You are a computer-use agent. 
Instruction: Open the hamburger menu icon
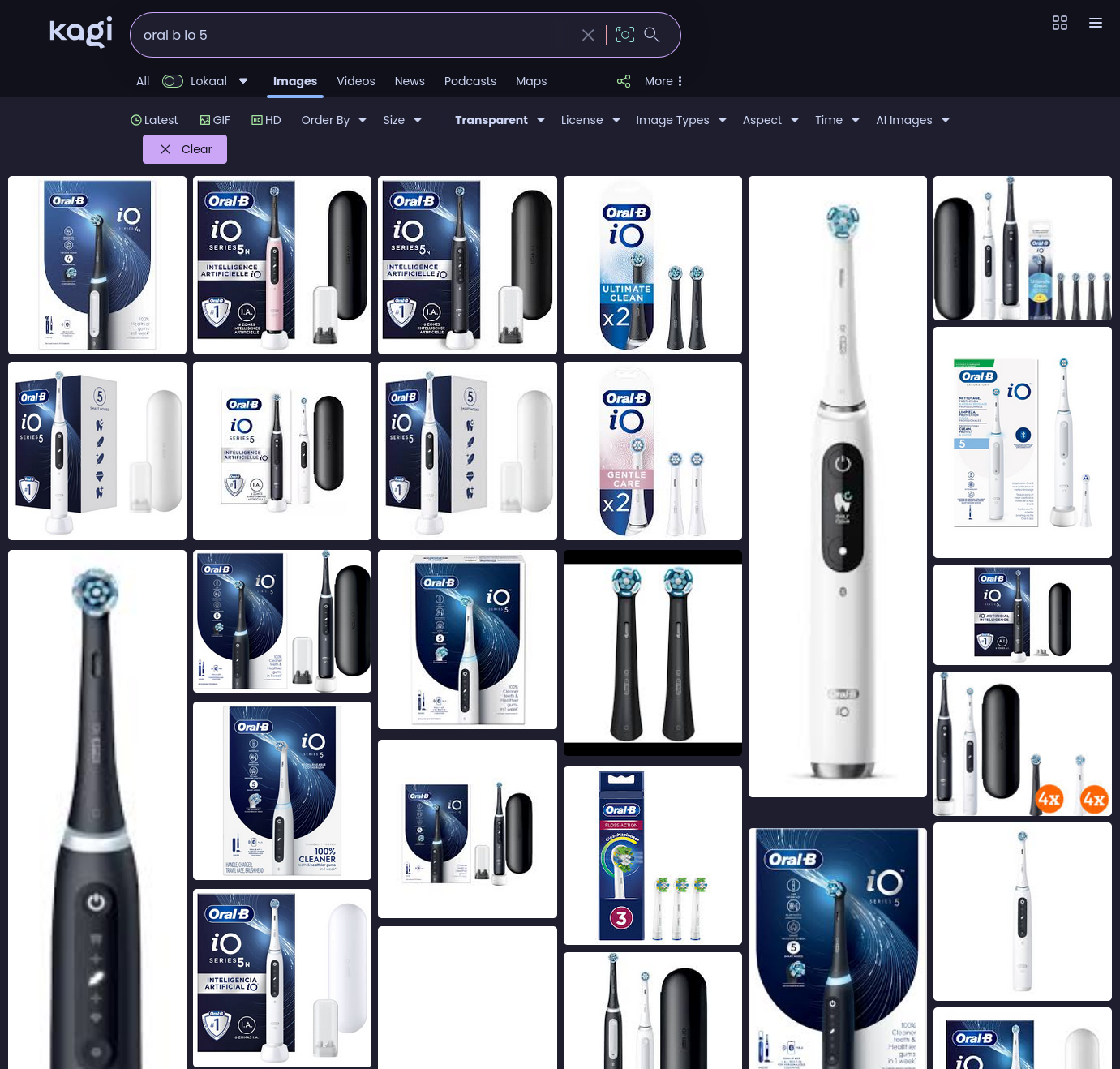[1096, 23]
